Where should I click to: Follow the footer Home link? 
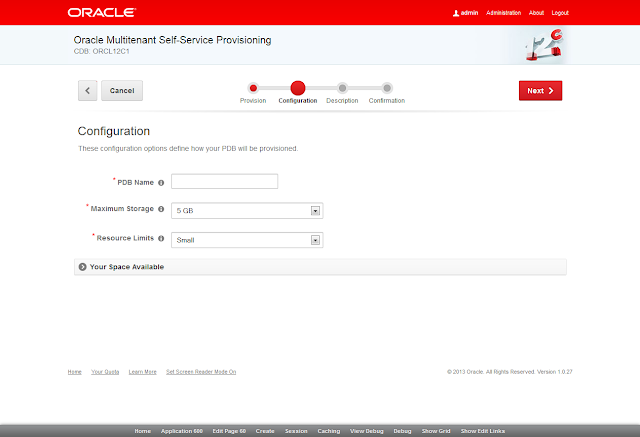pyautogui.click(x=75, y=372)
